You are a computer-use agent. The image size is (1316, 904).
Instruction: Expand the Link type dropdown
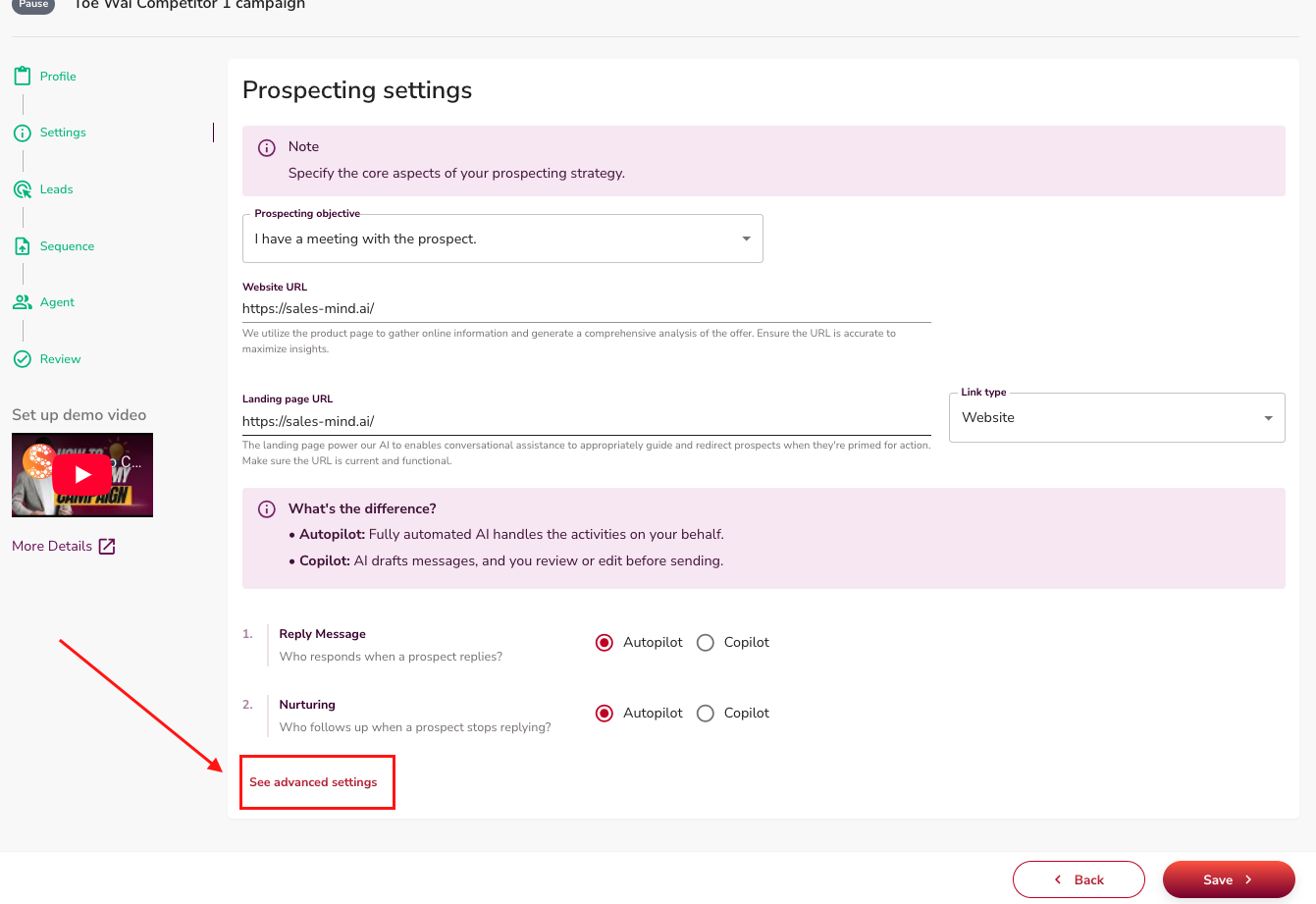click(x=1117, y=418)
